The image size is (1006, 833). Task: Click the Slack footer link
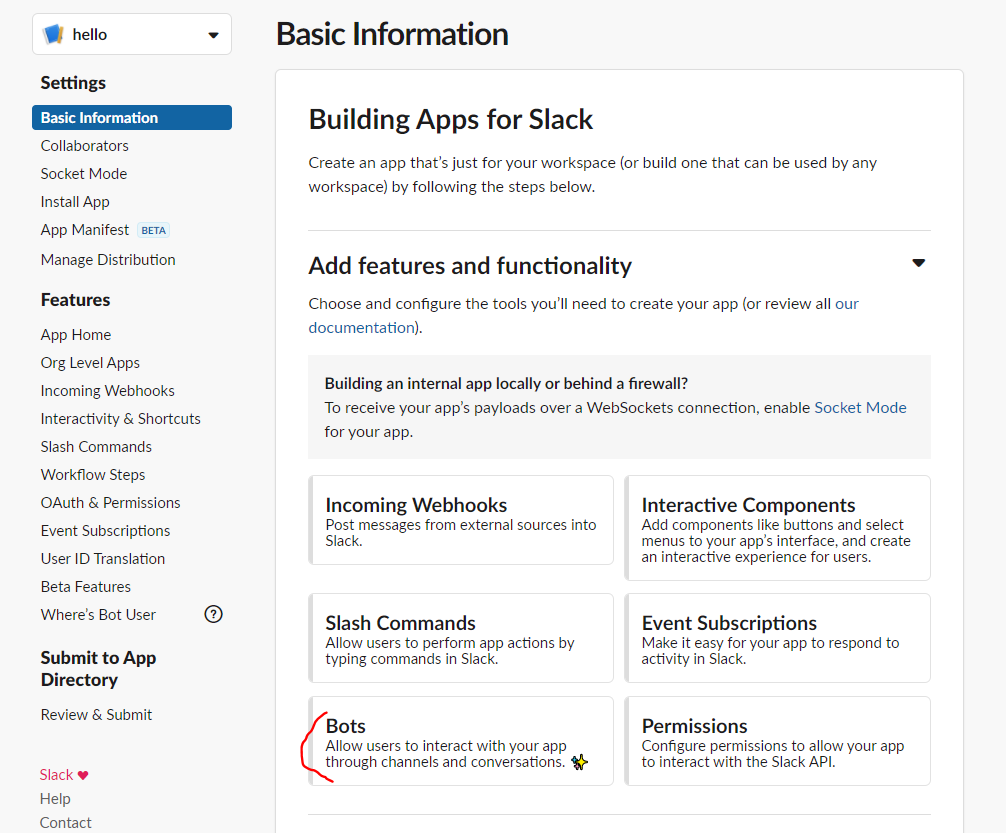click(x=56, y=775)
